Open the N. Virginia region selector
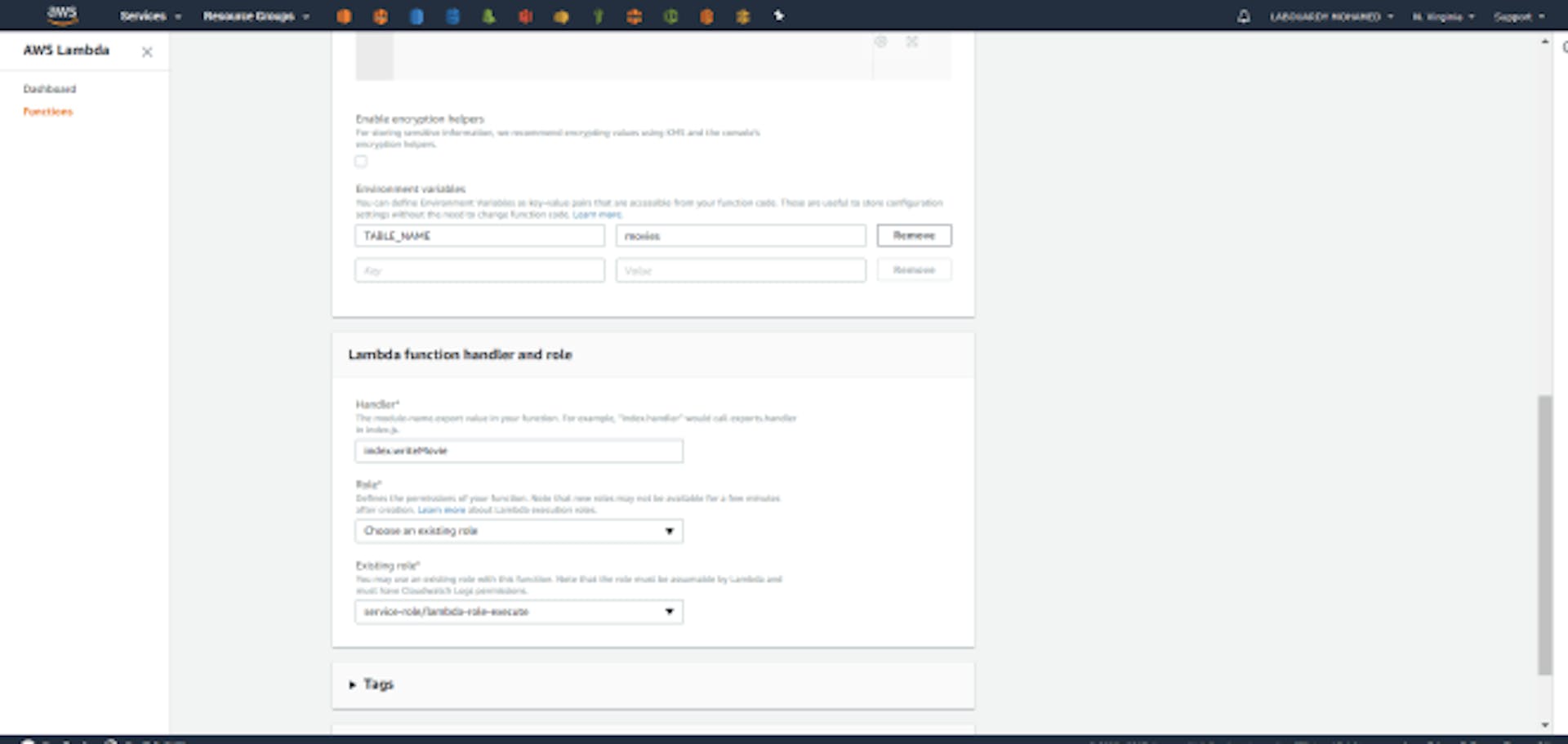This screenshot has height=744, width=1568. click(1443, 16)
